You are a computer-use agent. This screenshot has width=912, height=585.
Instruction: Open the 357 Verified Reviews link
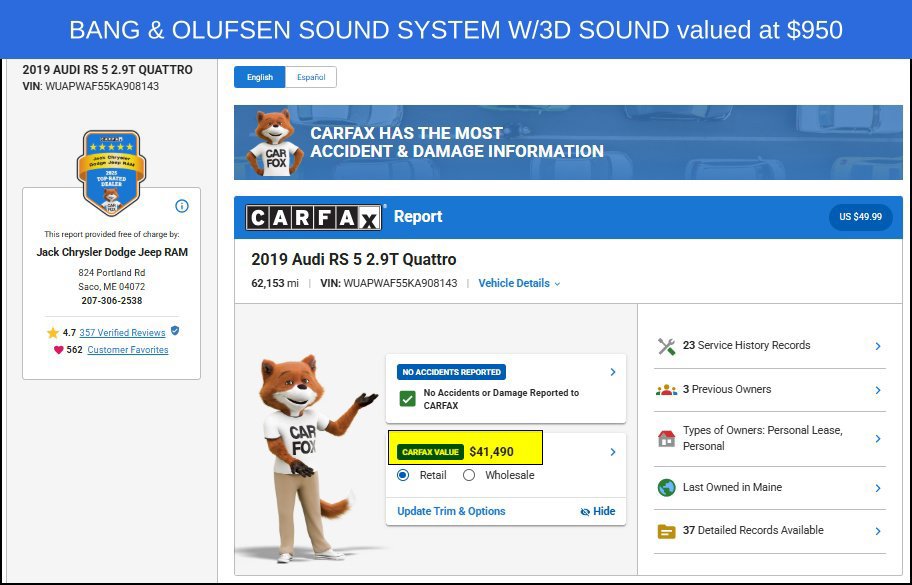coord(122,333)
